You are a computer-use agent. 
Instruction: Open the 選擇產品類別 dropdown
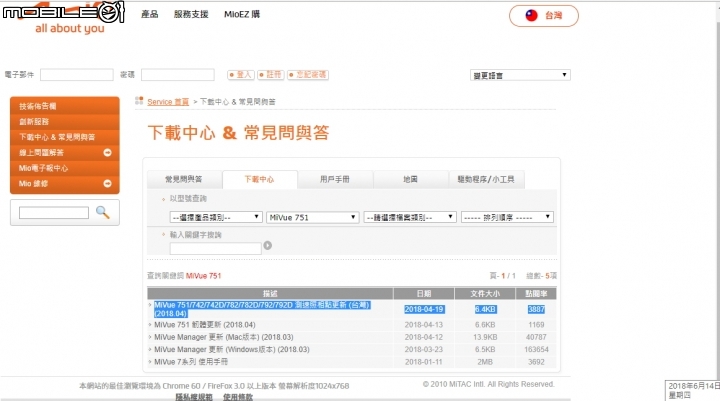pos(216,217)
